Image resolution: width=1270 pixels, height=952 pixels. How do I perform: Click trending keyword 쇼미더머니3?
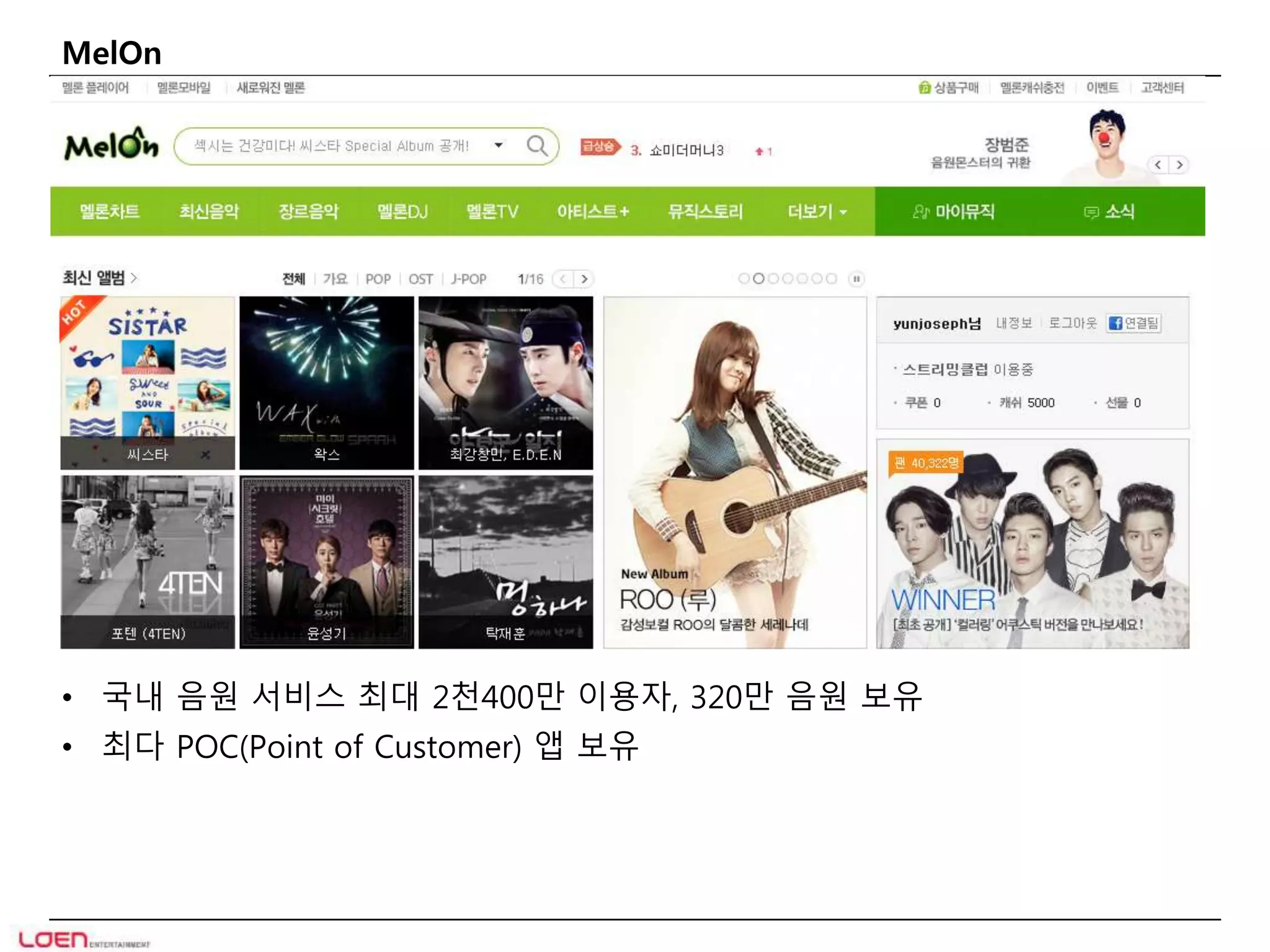pyautogui.click(x=686, y=151)
